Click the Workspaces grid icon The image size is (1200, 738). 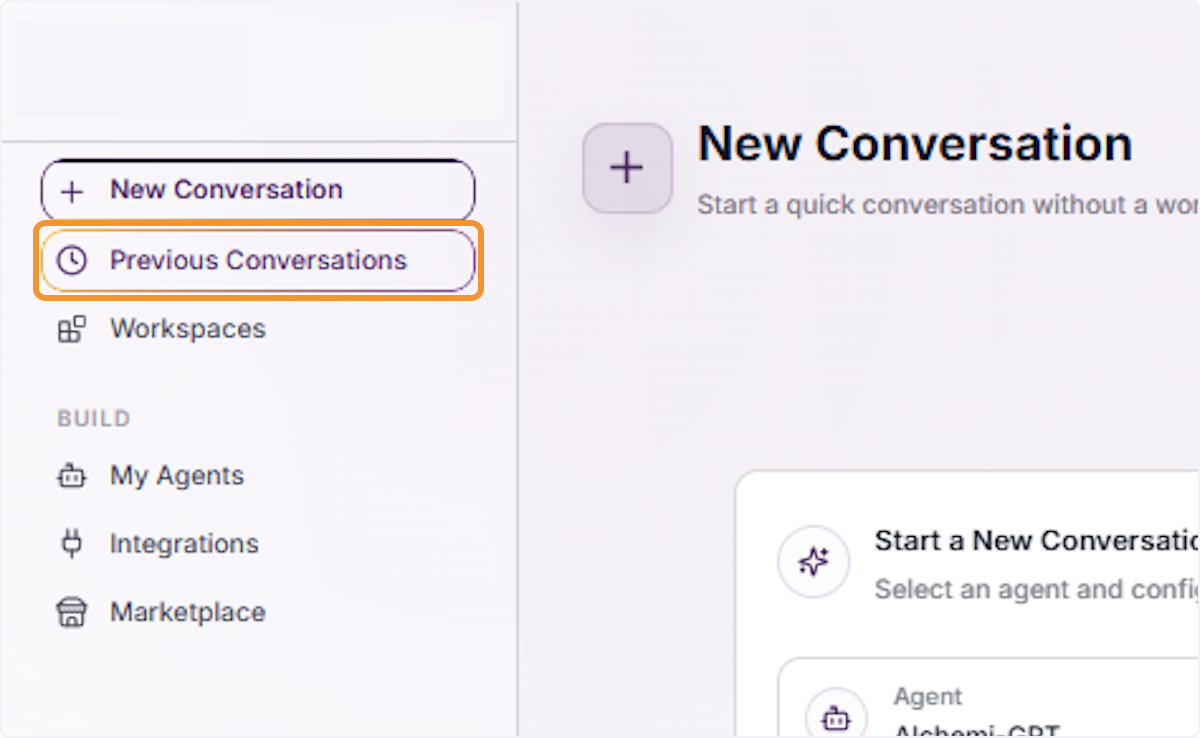(x=71, y=329)
